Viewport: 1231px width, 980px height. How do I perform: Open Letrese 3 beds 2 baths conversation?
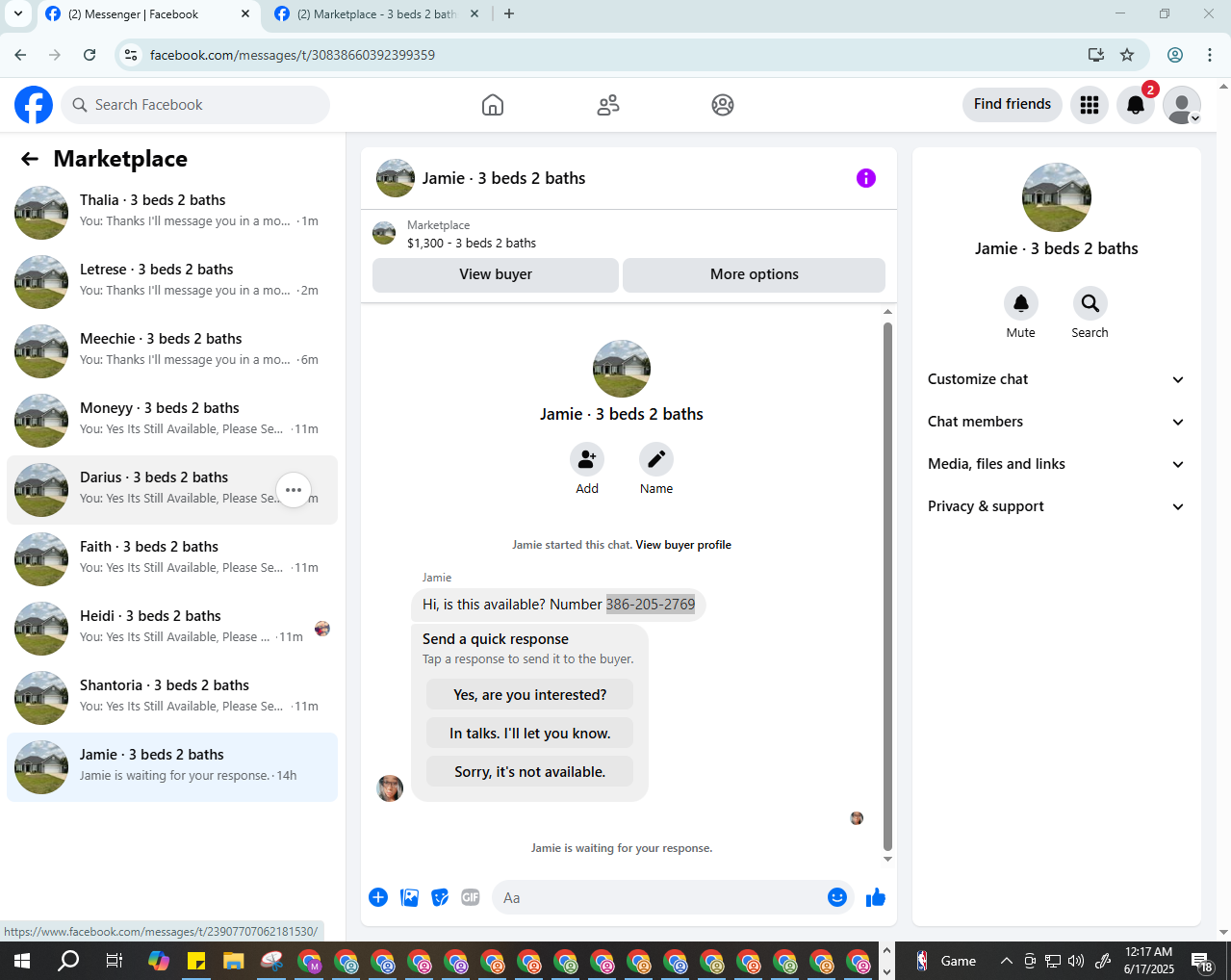pos(172,282)
